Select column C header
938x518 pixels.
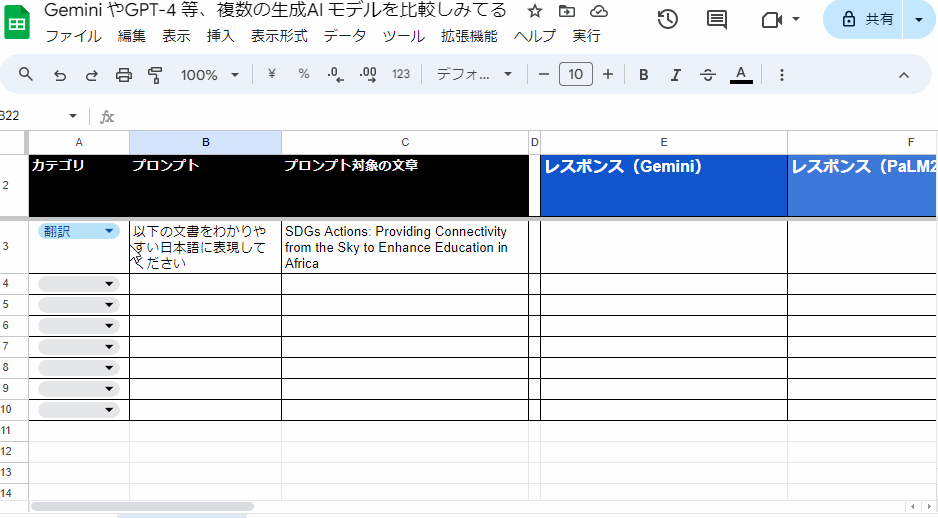(x=405, y=142)
